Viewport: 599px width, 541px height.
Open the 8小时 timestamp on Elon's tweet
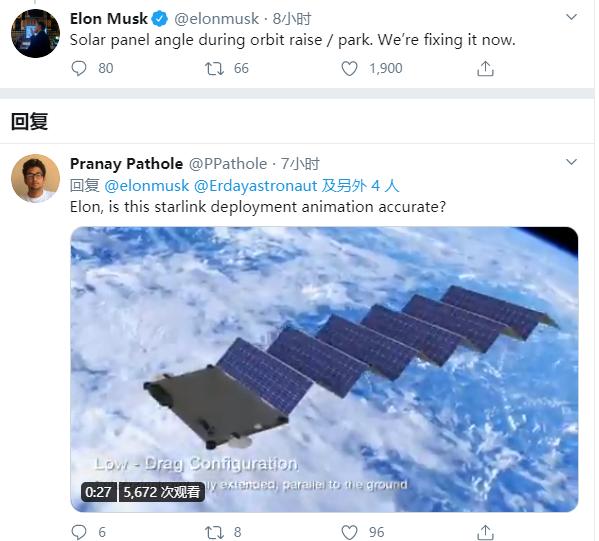click(292, 19)
